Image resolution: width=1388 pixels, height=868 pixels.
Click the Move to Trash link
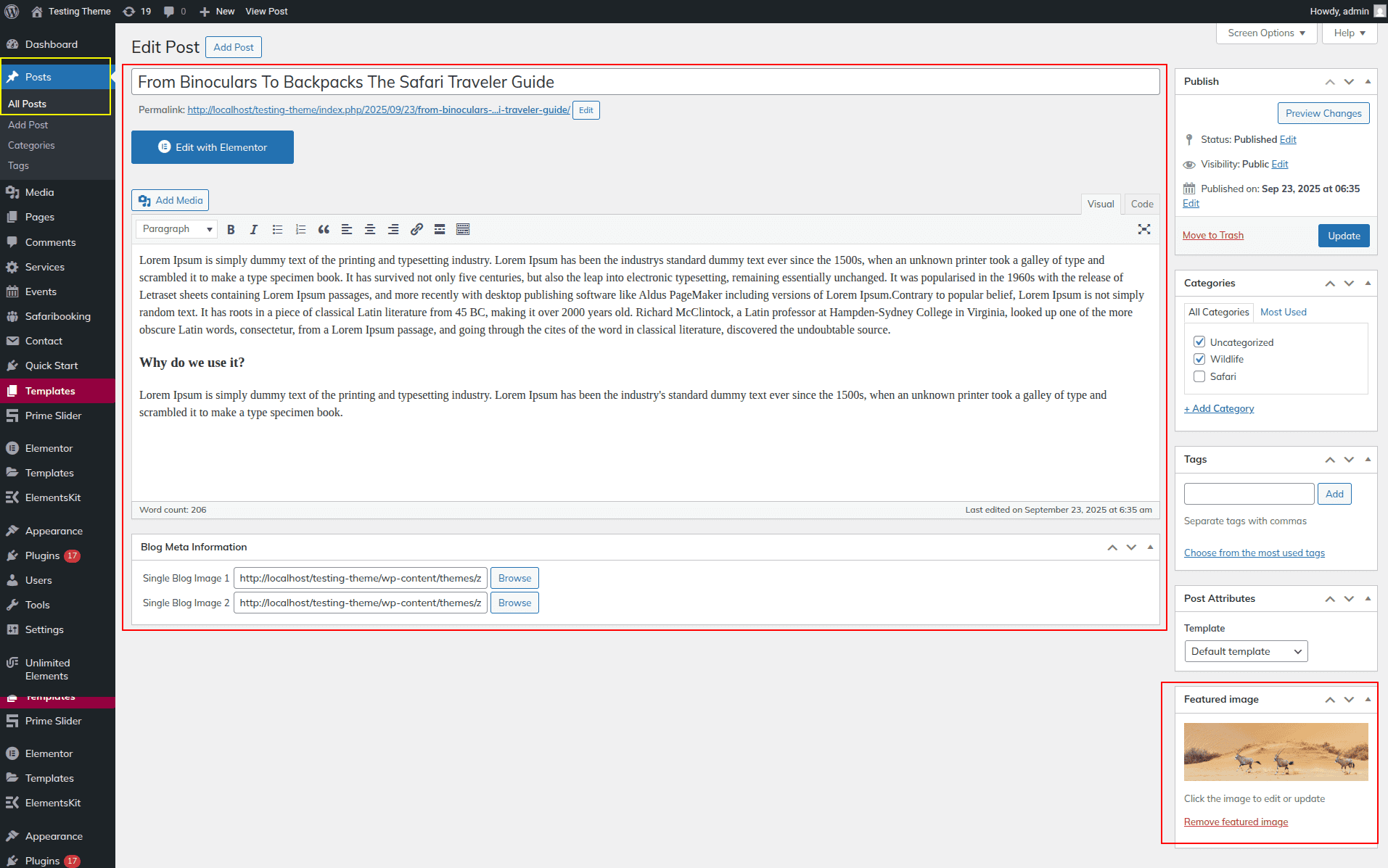(1212, 235)
